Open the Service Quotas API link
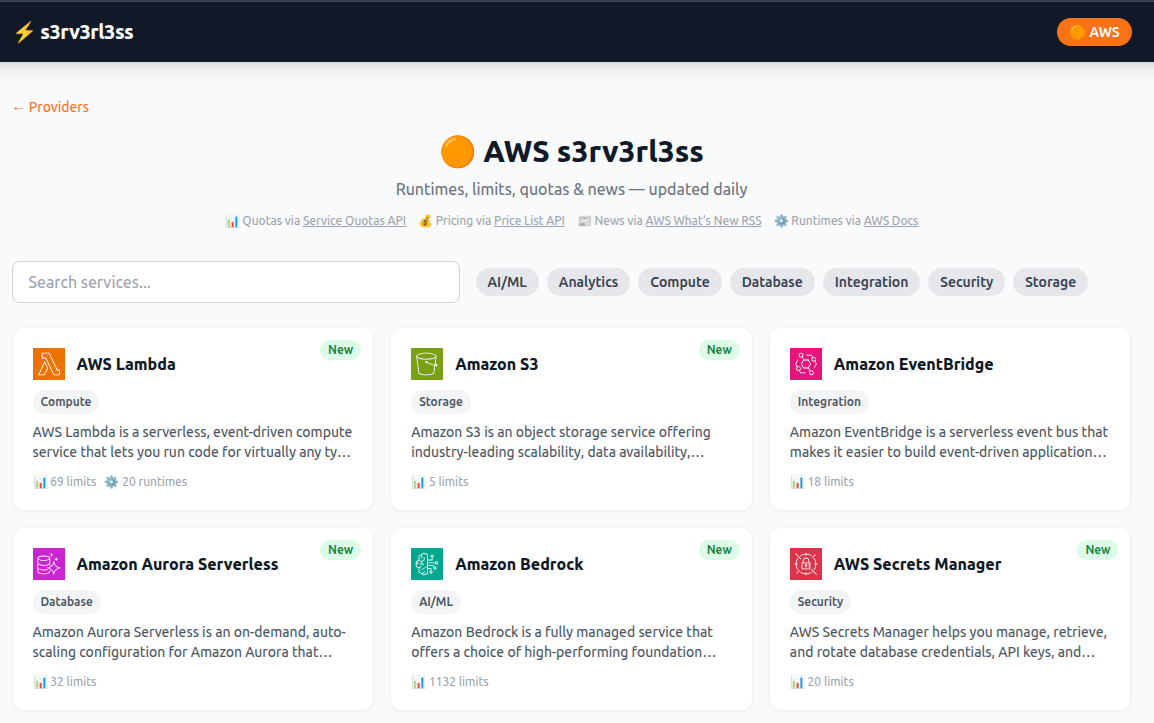 [354, 220]
